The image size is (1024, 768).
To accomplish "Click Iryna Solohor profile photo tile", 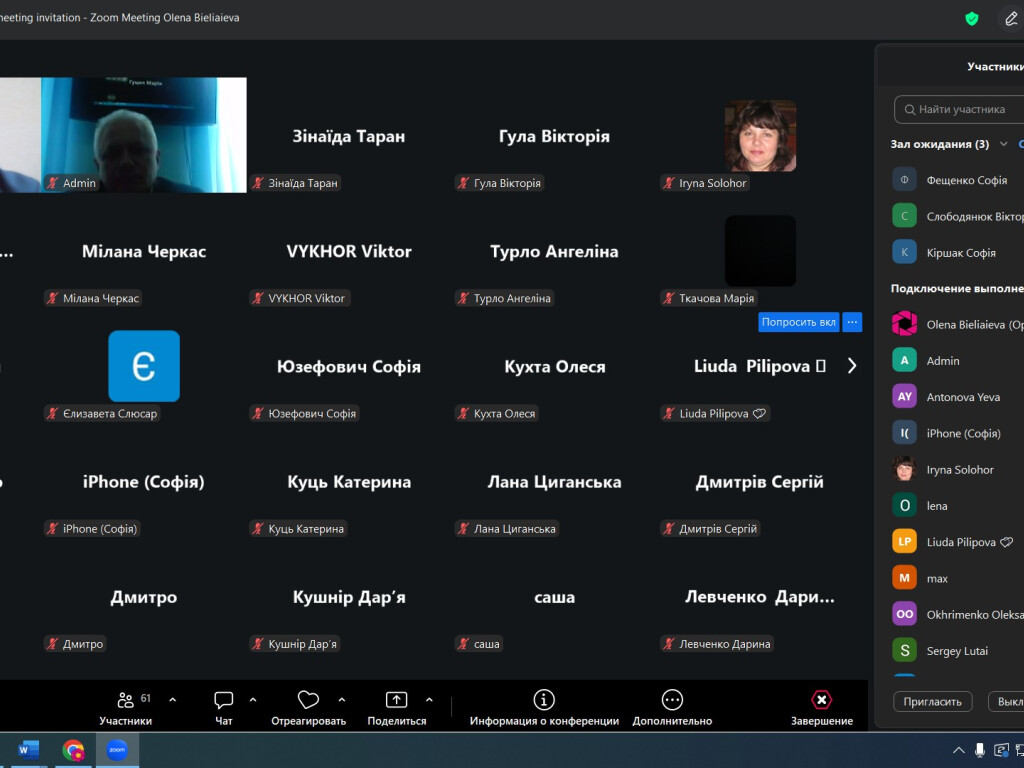I will (x=760, y=136).
